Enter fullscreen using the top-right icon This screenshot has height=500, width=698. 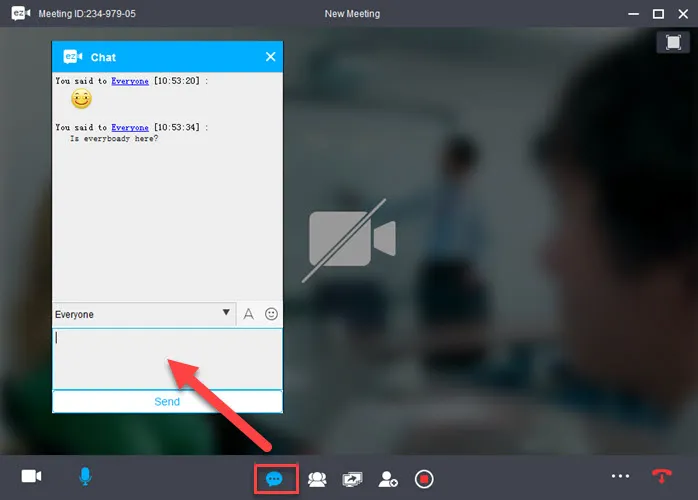tap(673, 42)
